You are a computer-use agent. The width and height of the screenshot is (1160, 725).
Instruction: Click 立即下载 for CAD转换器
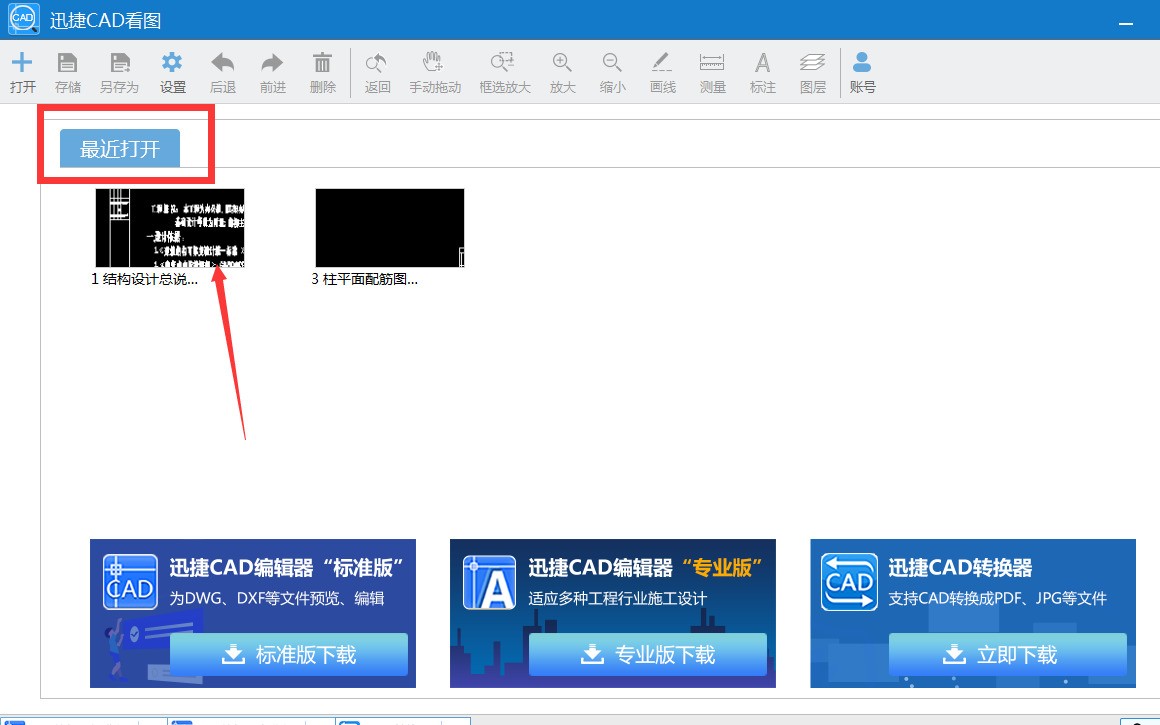[1007, 655]
